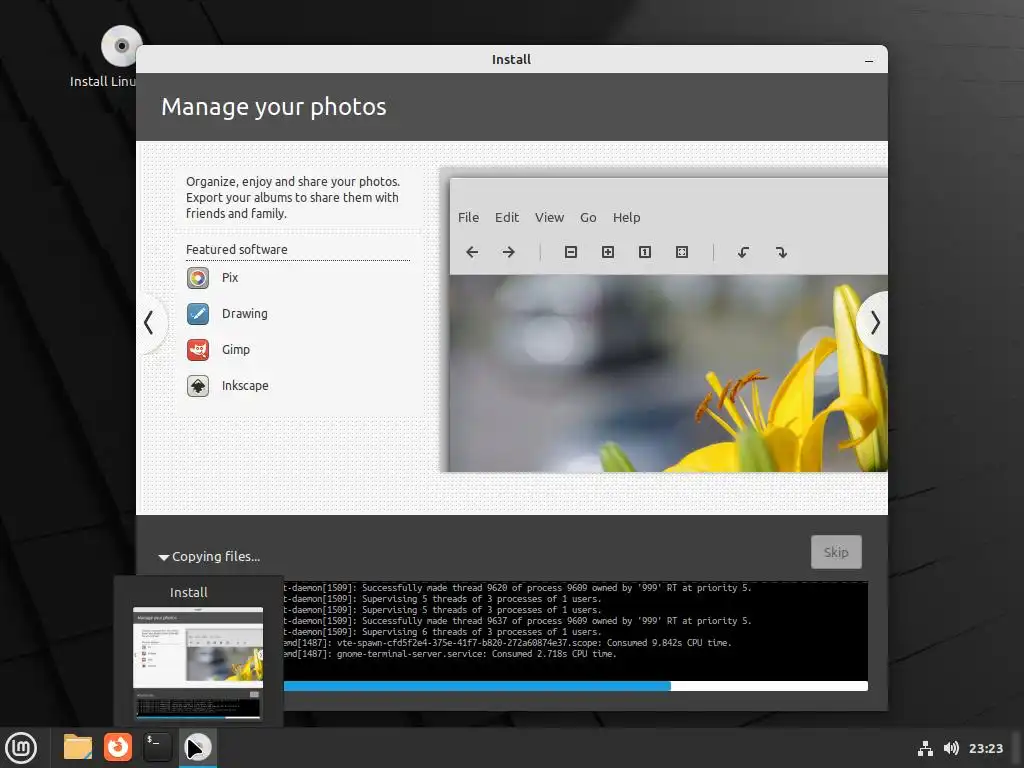Click the Install title bar text
Image resolution: width=1024 pixels, height=768 pixels.
tap(511, 59)
